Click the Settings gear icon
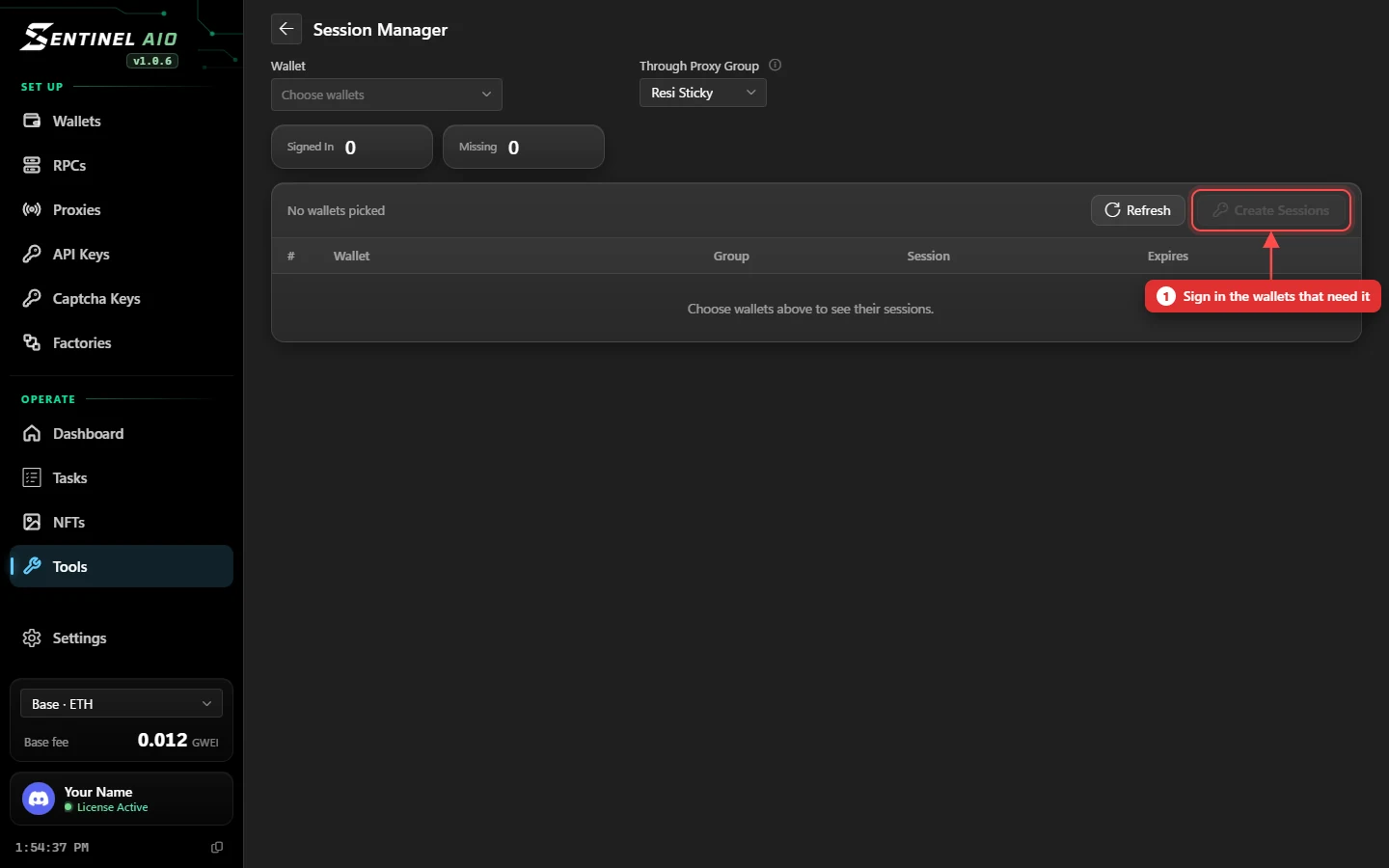 (x=32, y=637)
